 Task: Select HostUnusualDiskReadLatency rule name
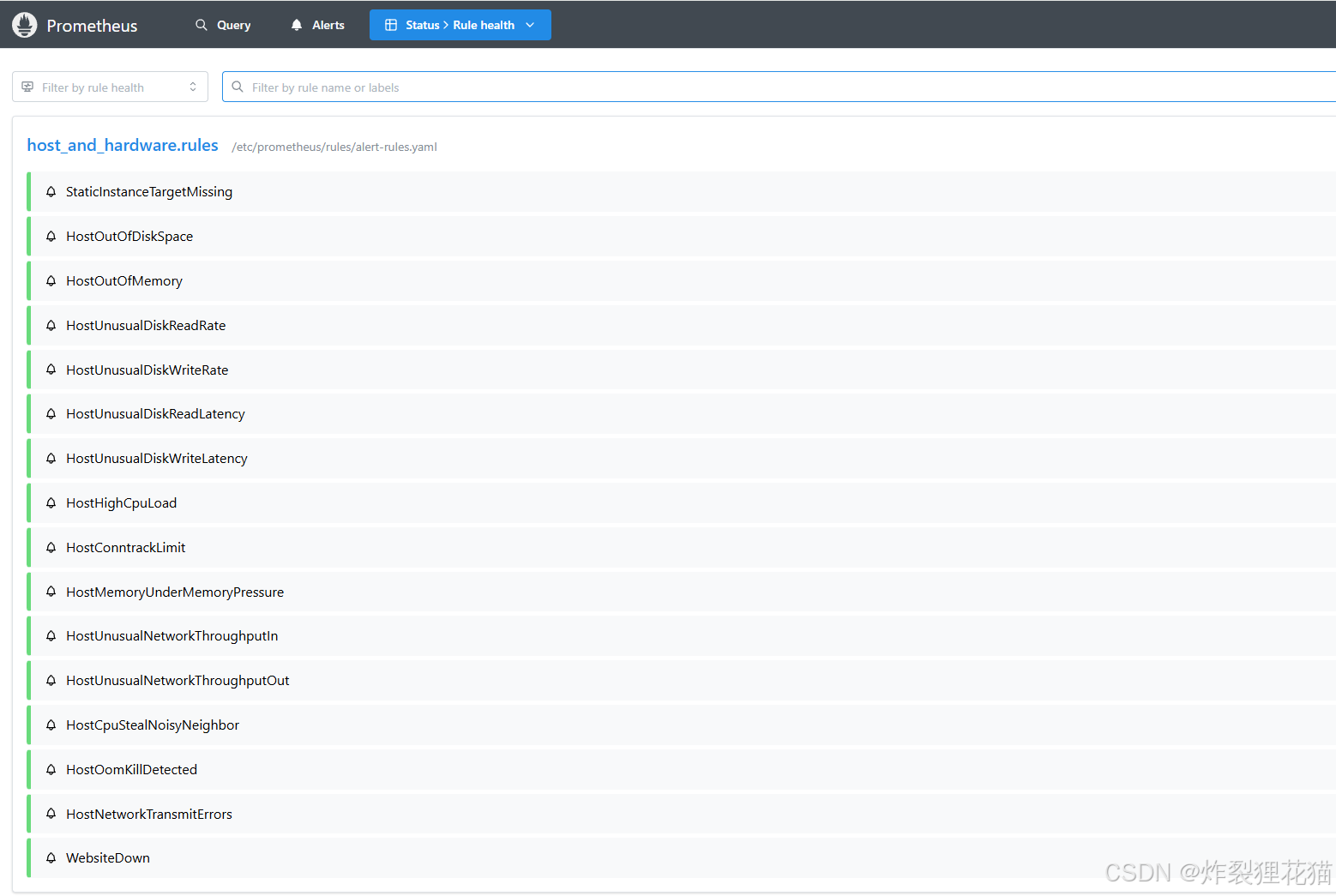pos(155,414)
